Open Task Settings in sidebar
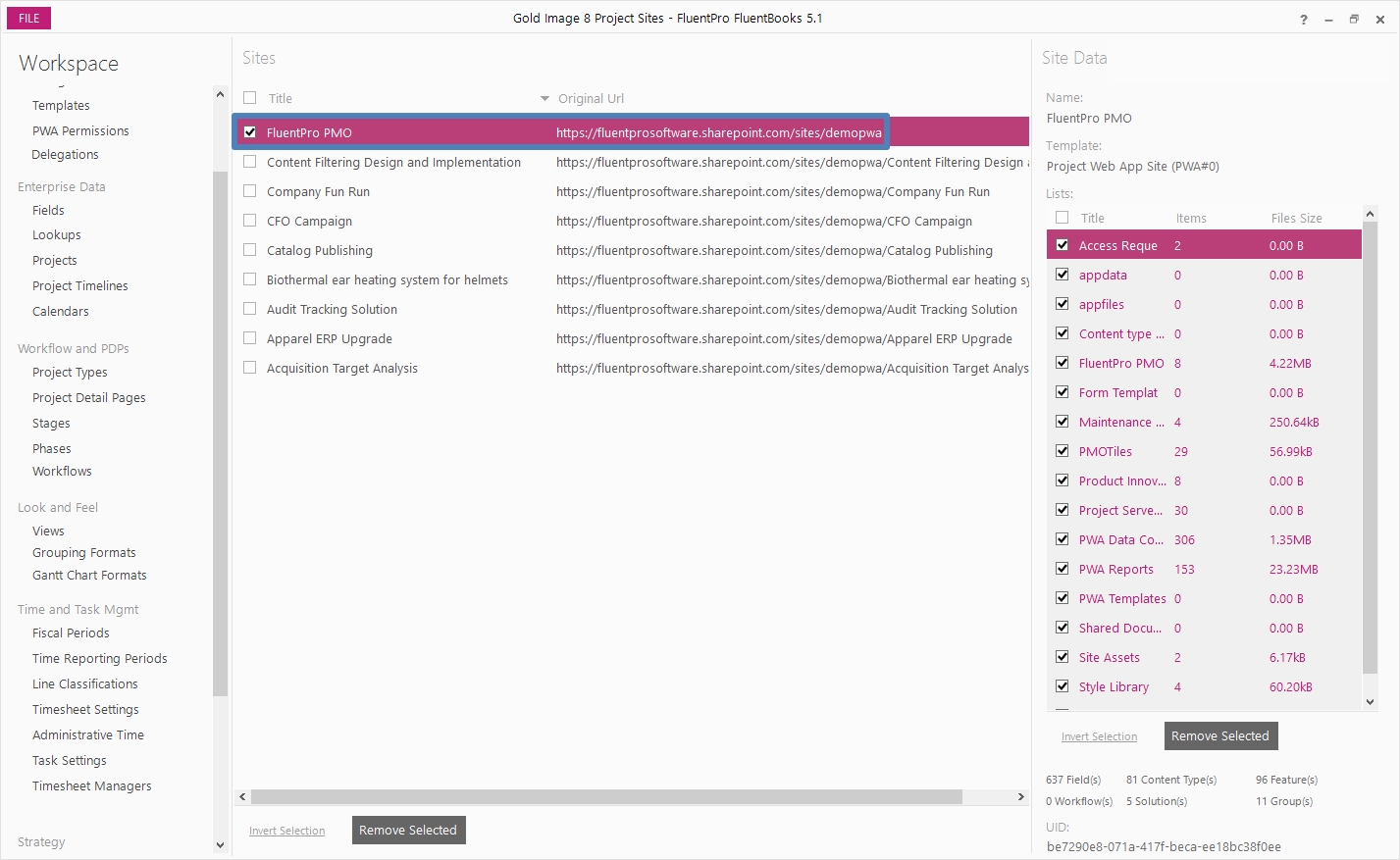Screen dimensions: 1400x860 click(70, 761)
